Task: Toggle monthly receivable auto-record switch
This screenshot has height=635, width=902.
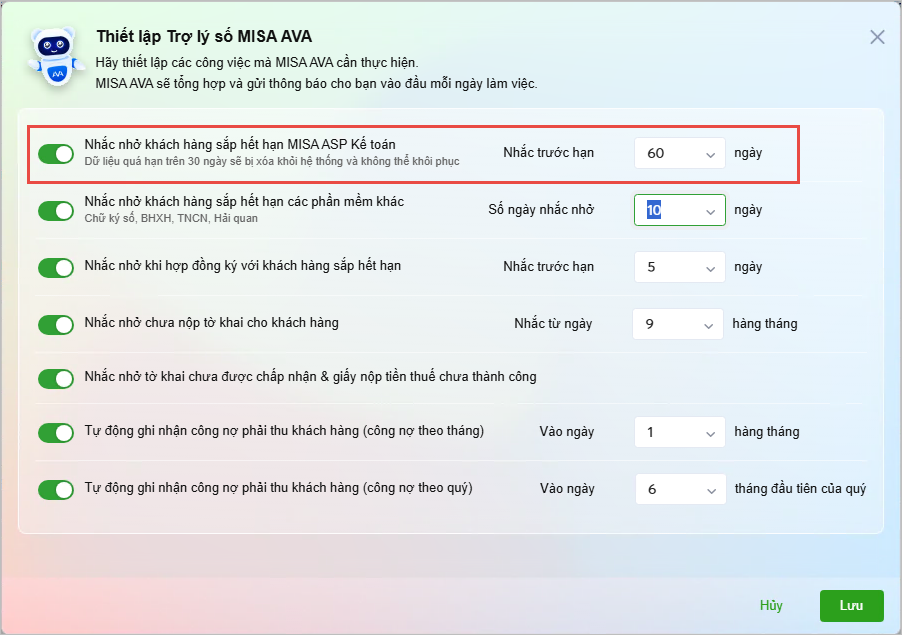Action: tap(56, 433)
